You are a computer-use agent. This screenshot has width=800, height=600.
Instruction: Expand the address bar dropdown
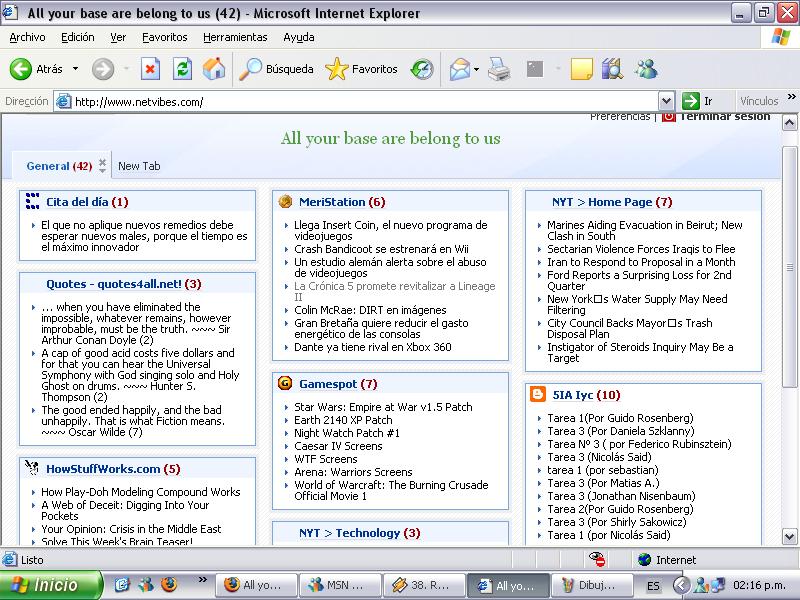click(666, 101)
